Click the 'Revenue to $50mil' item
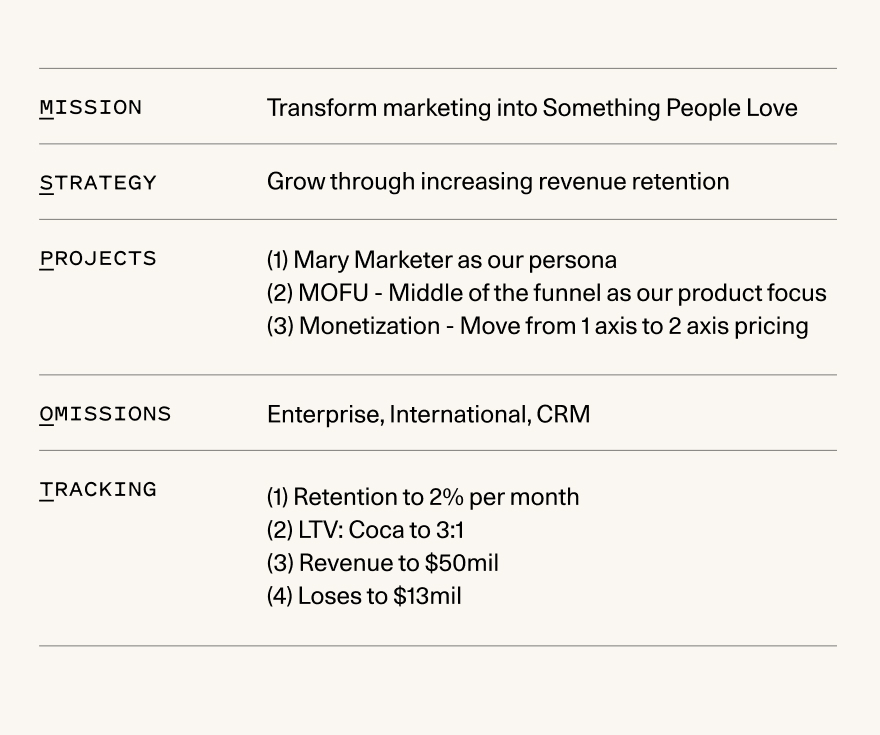The image size is (880, 735). (x=383, y=563)
